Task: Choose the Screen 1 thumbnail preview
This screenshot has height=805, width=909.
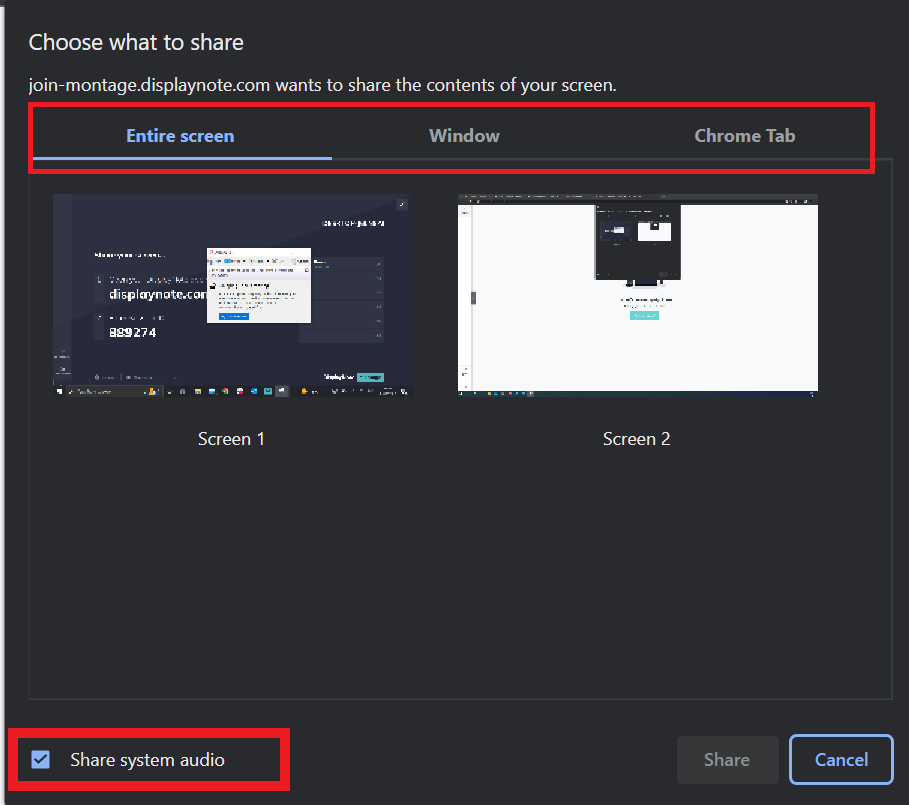Action: point(232,295)
